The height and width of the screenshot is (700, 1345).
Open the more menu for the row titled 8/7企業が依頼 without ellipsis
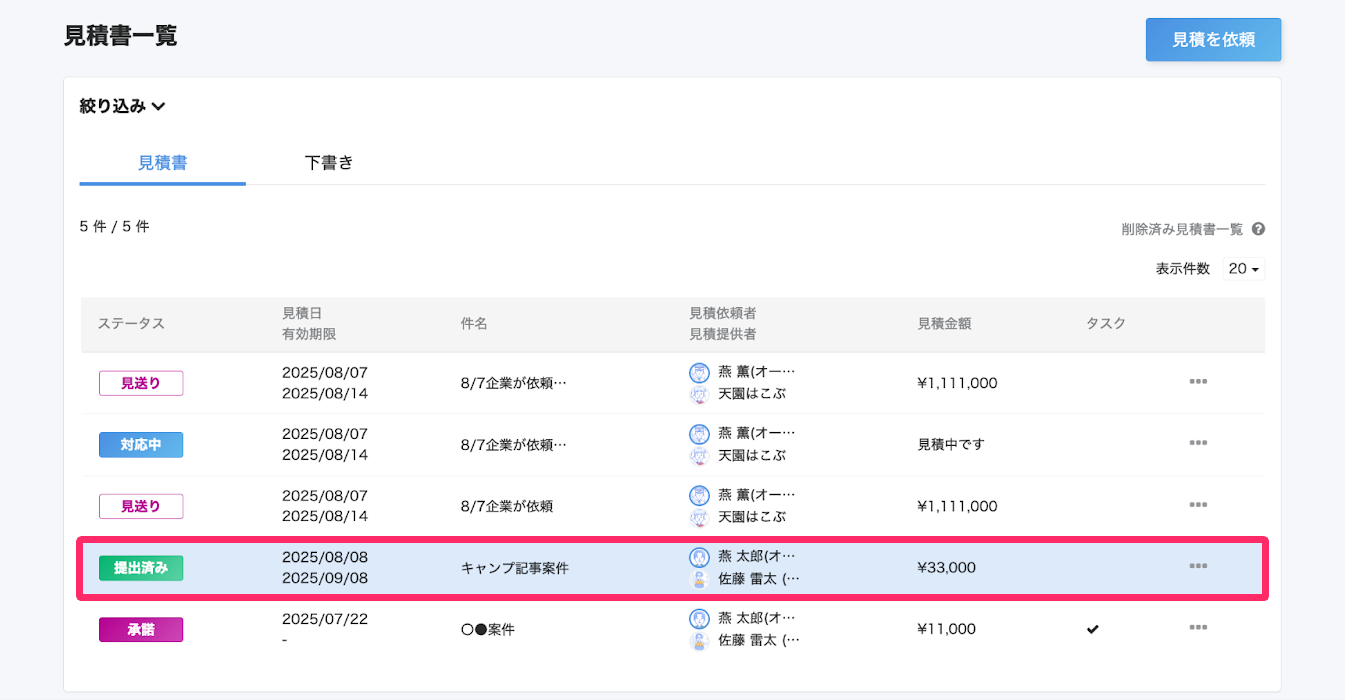pyautogui.click(x=1198, y=505)
